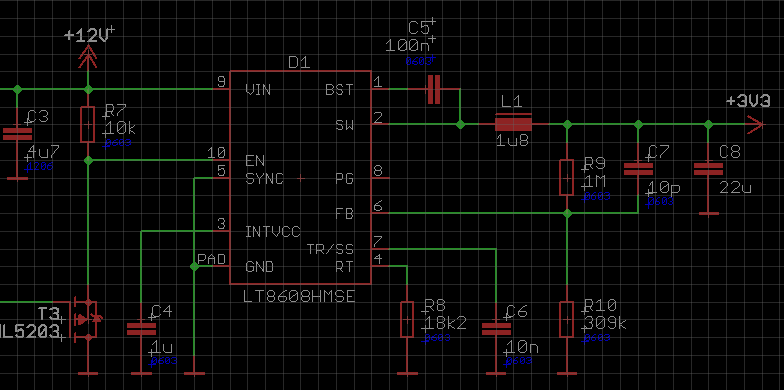Screen dimensions: 784x390
Task: Select the C4 1u capacitor symbol
Action: (142, 329)
